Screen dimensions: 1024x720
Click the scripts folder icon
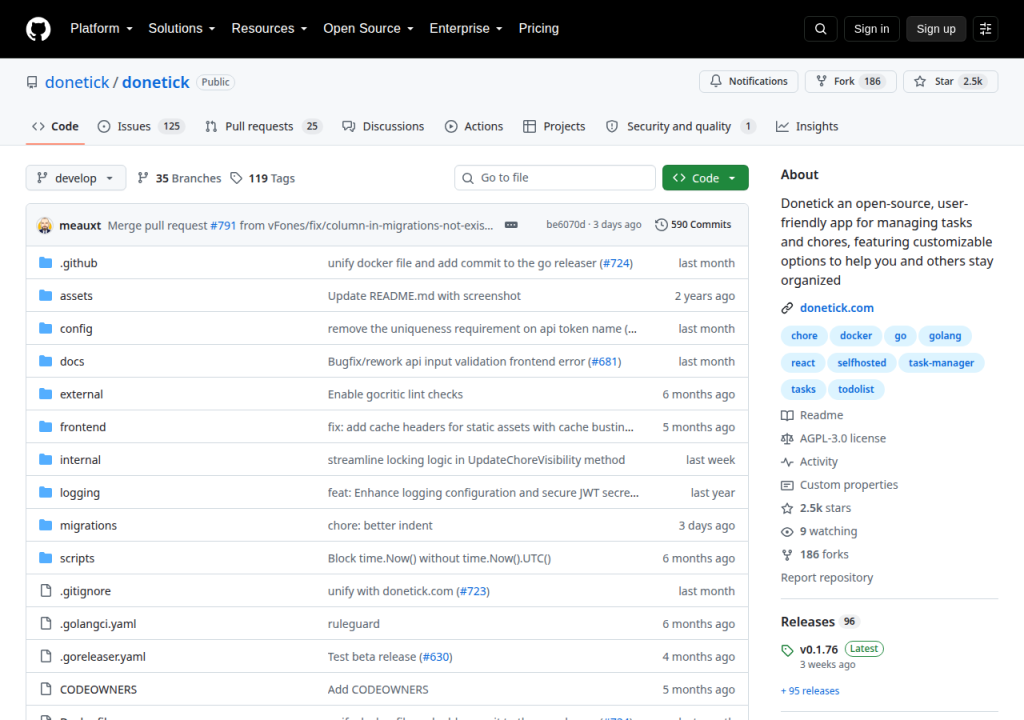(45, 557)
